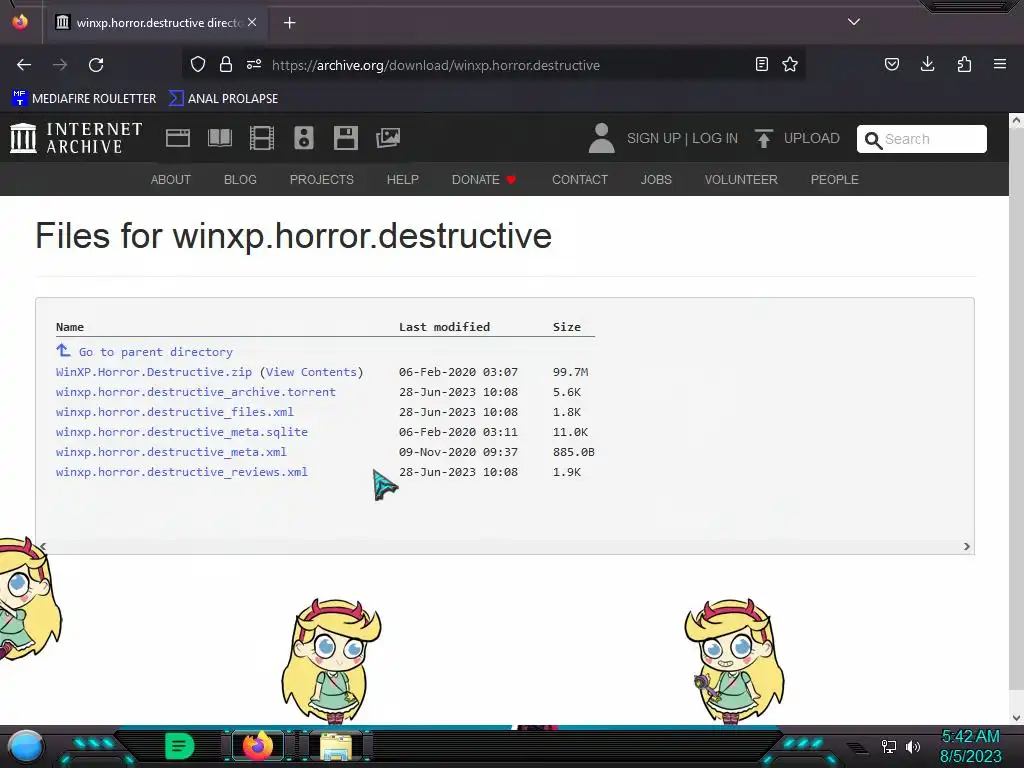This screenshot has width=1024, height=768.
Task: Open tracking protection shield icon
Action: tap(198, 65)
